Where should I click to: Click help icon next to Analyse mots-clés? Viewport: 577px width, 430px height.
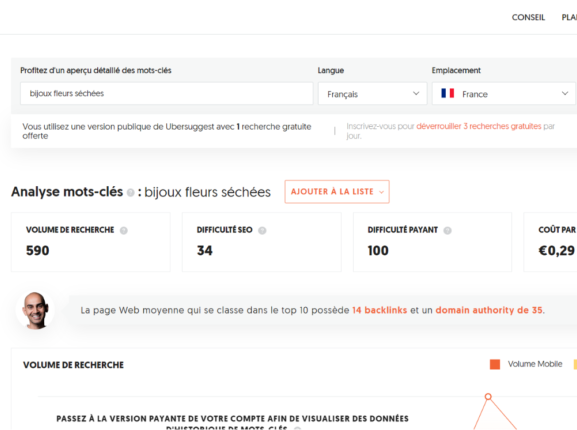(130, 192)
